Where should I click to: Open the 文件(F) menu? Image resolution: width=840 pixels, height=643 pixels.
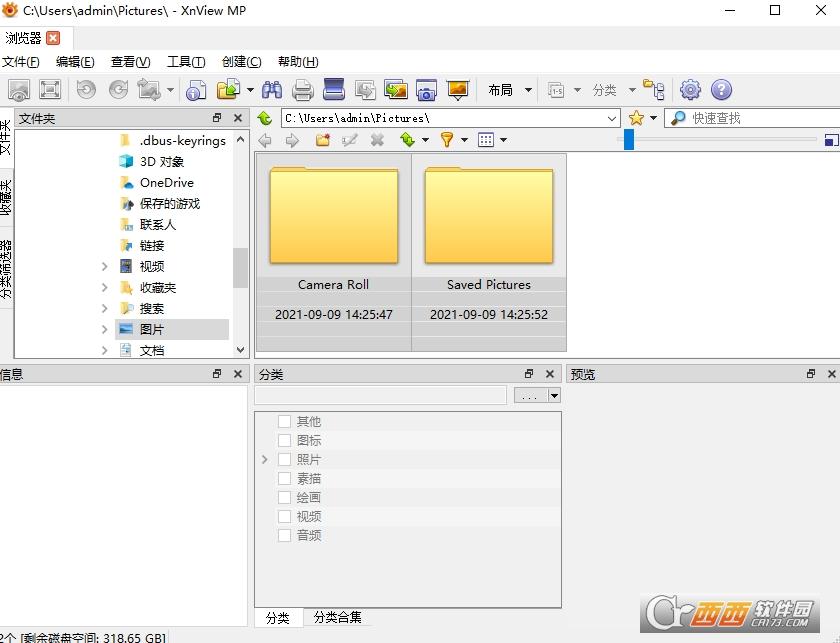(x=21, y=62)
